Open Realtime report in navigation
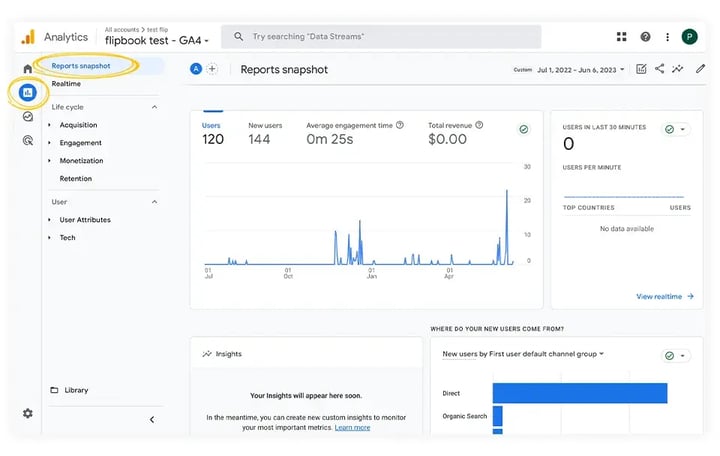 coord(66,84)
